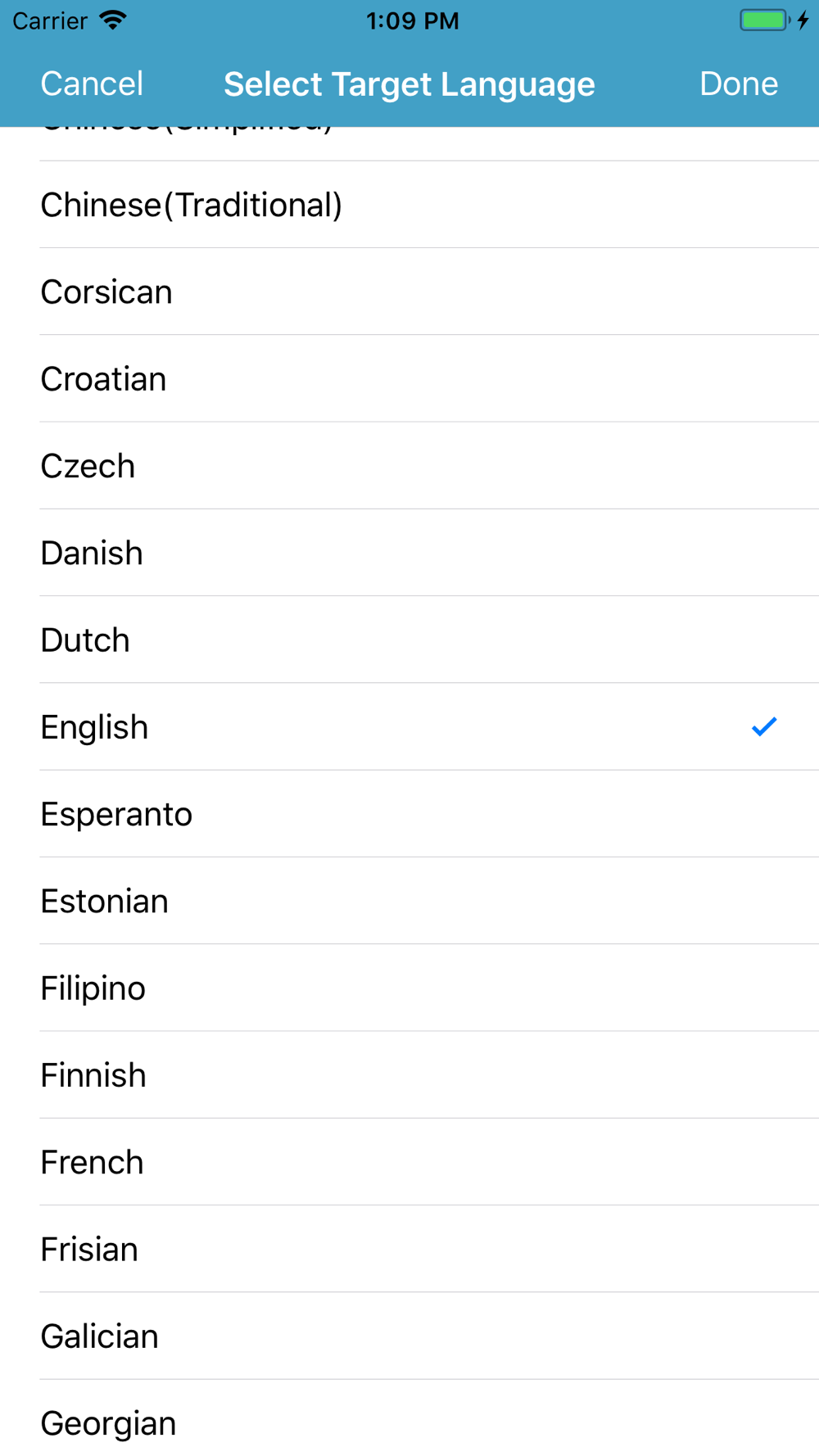Select Danish in the list

[409, 553]
